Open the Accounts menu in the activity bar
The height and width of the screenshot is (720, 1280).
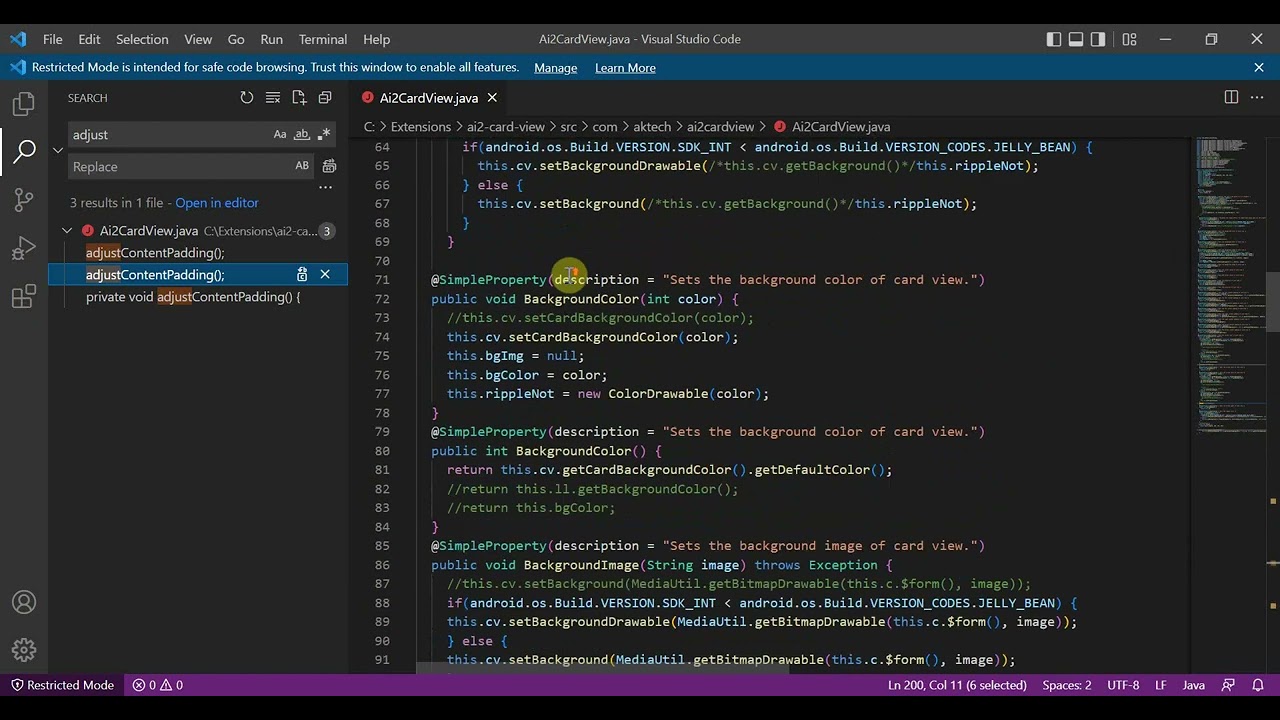point(24,602)
